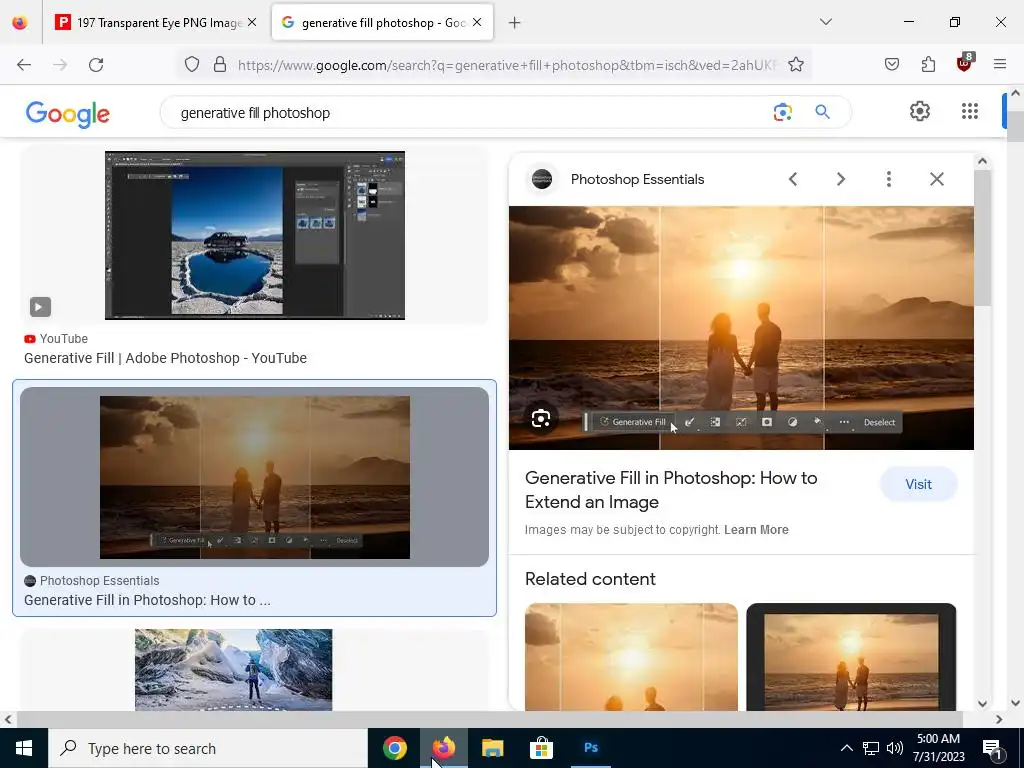This screenshot has width=1024, height=768.
Task: Click the preview panel scrollbar up arrow
Action: 982,161
